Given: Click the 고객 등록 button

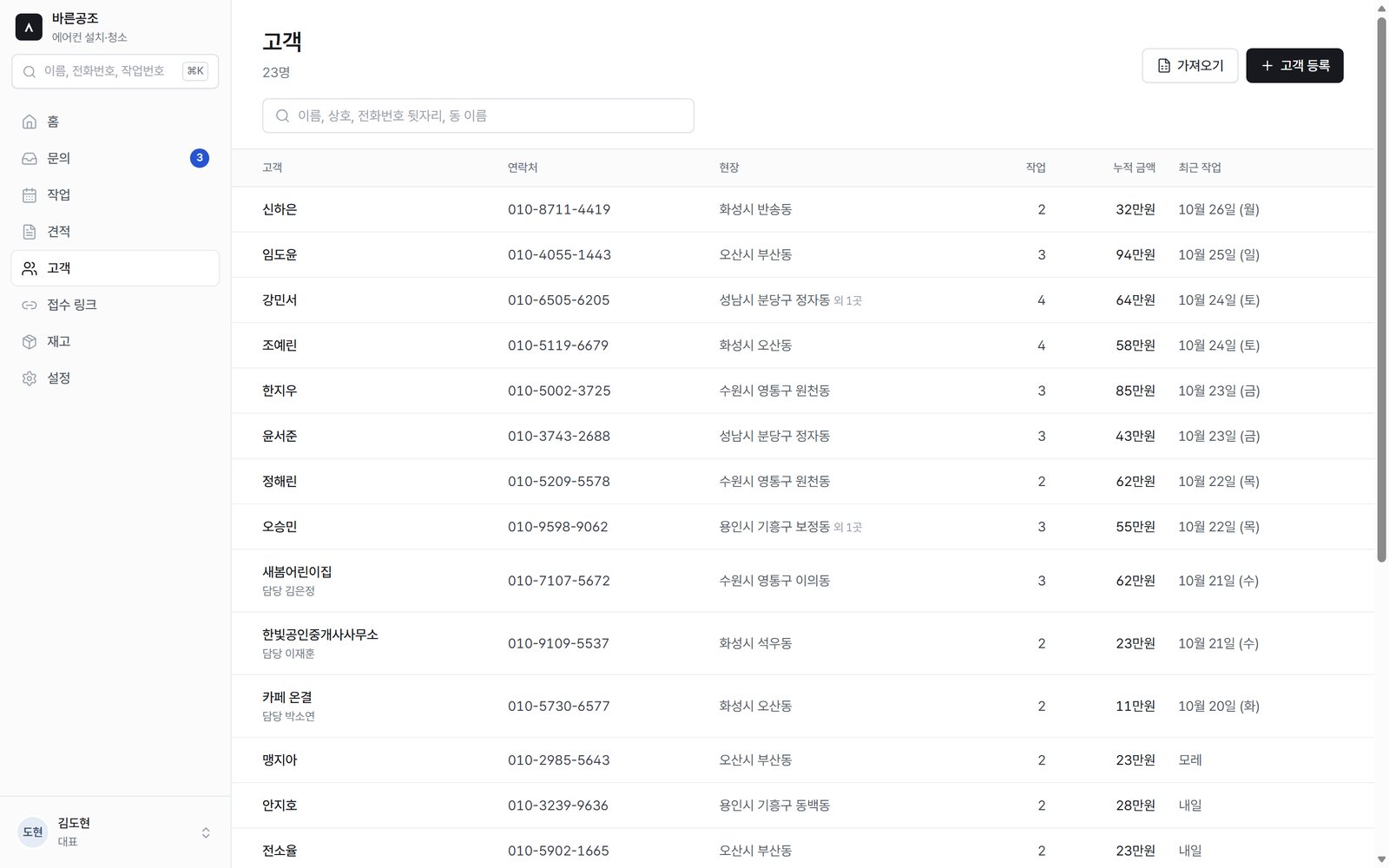Looking at the screenshot, I should point(1294,66).
